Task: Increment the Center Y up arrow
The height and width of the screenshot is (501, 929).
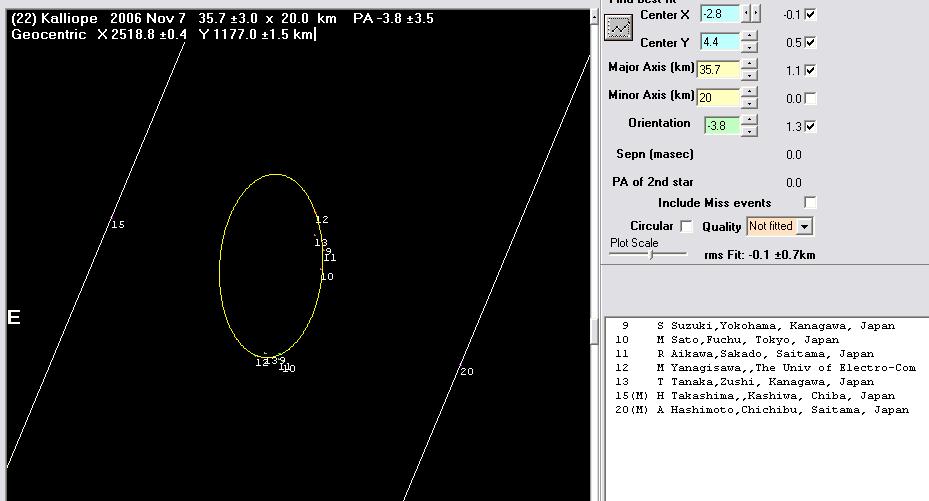Action: point(749,37)
